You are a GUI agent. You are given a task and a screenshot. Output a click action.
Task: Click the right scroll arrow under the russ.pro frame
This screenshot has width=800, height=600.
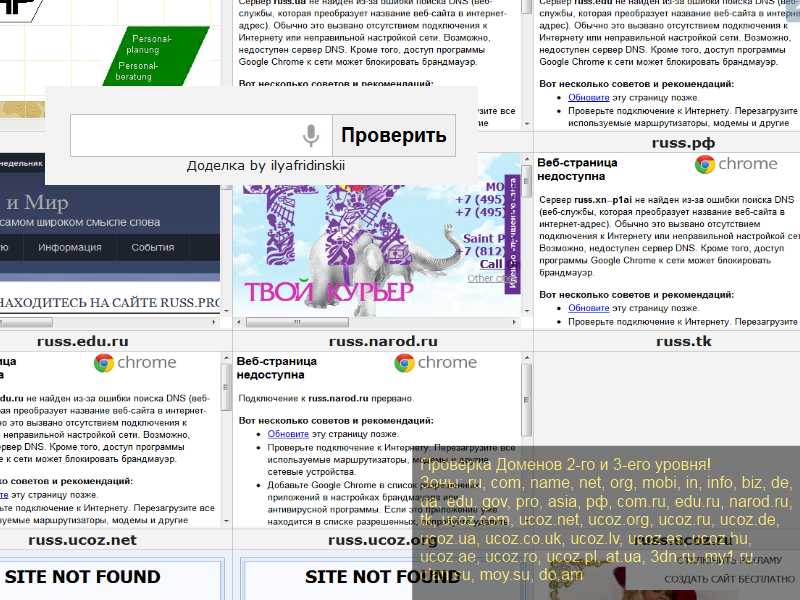pos(214,322)
